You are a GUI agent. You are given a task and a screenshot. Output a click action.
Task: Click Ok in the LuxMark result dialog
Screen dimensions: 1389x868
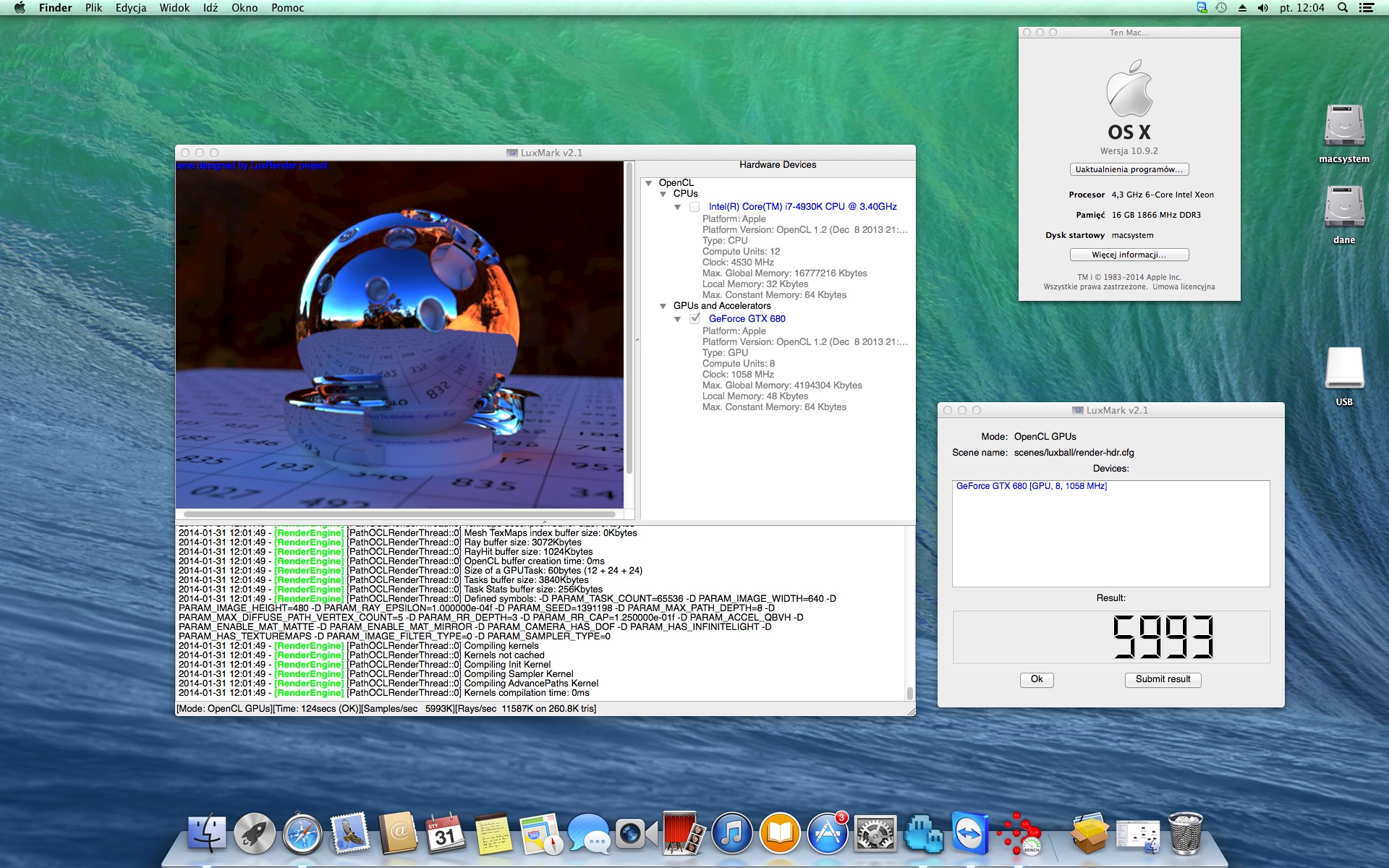pyautogui.click(x=1037, y=679)
